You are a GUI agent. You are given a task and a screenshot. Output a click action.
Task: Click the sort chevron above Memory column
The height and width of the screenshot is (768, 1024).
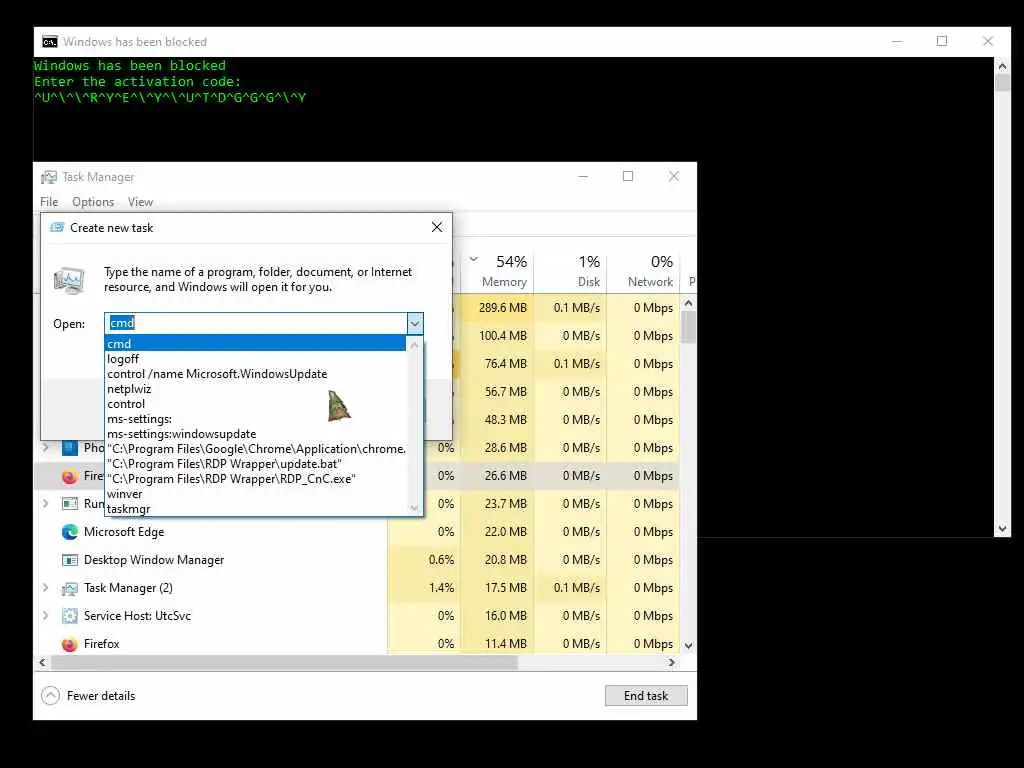pyautogui.click(x=473, y=259)
